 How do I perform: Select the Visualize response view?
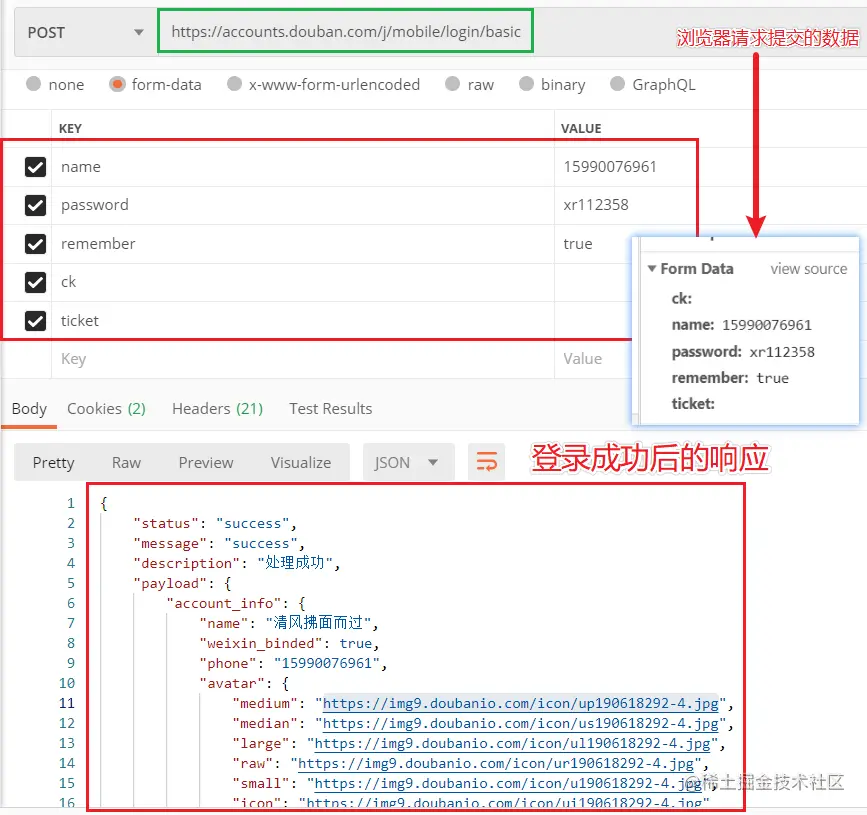tap(301, 463)
